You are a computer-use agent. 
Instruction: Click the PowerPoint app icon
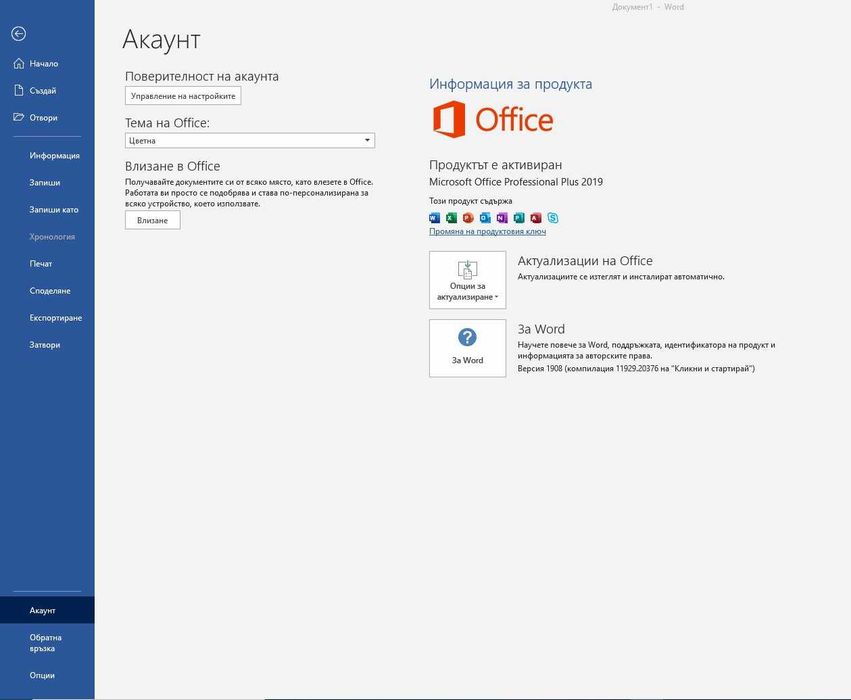tap(468, 218)
